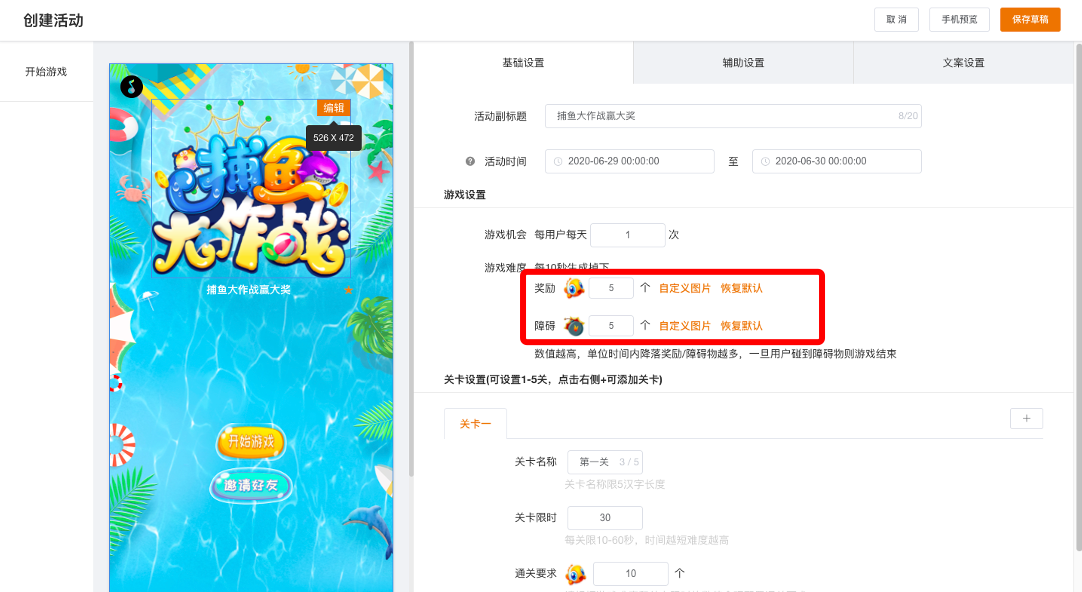The image size is (1082, 592).
Task: Click the music note icon in preview
Action: (131, 87)
